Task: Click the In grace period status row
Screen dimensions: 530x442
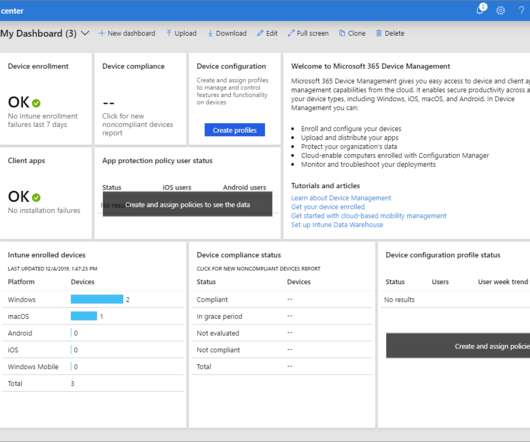Action: (282, 317)
